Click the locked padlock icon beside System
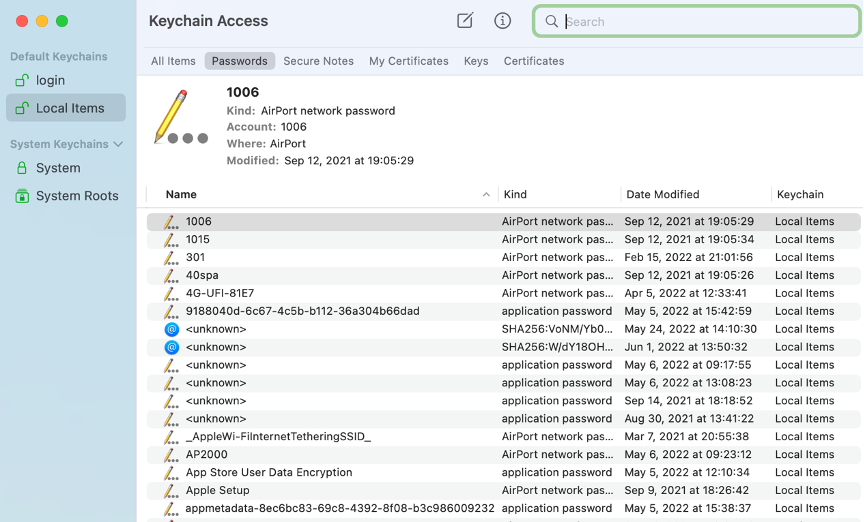 click(21, 168)
